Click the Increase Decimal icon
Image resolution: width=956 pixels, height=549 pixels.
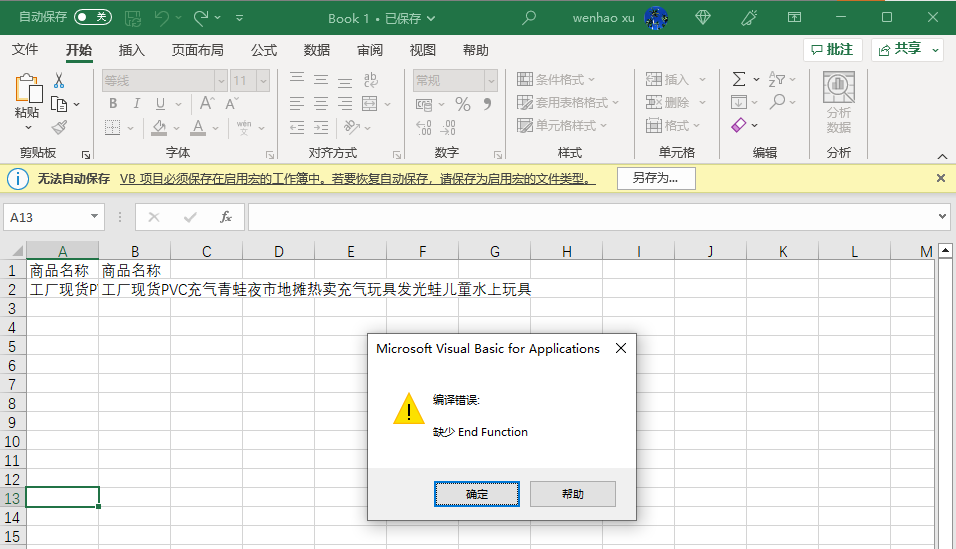424,127
